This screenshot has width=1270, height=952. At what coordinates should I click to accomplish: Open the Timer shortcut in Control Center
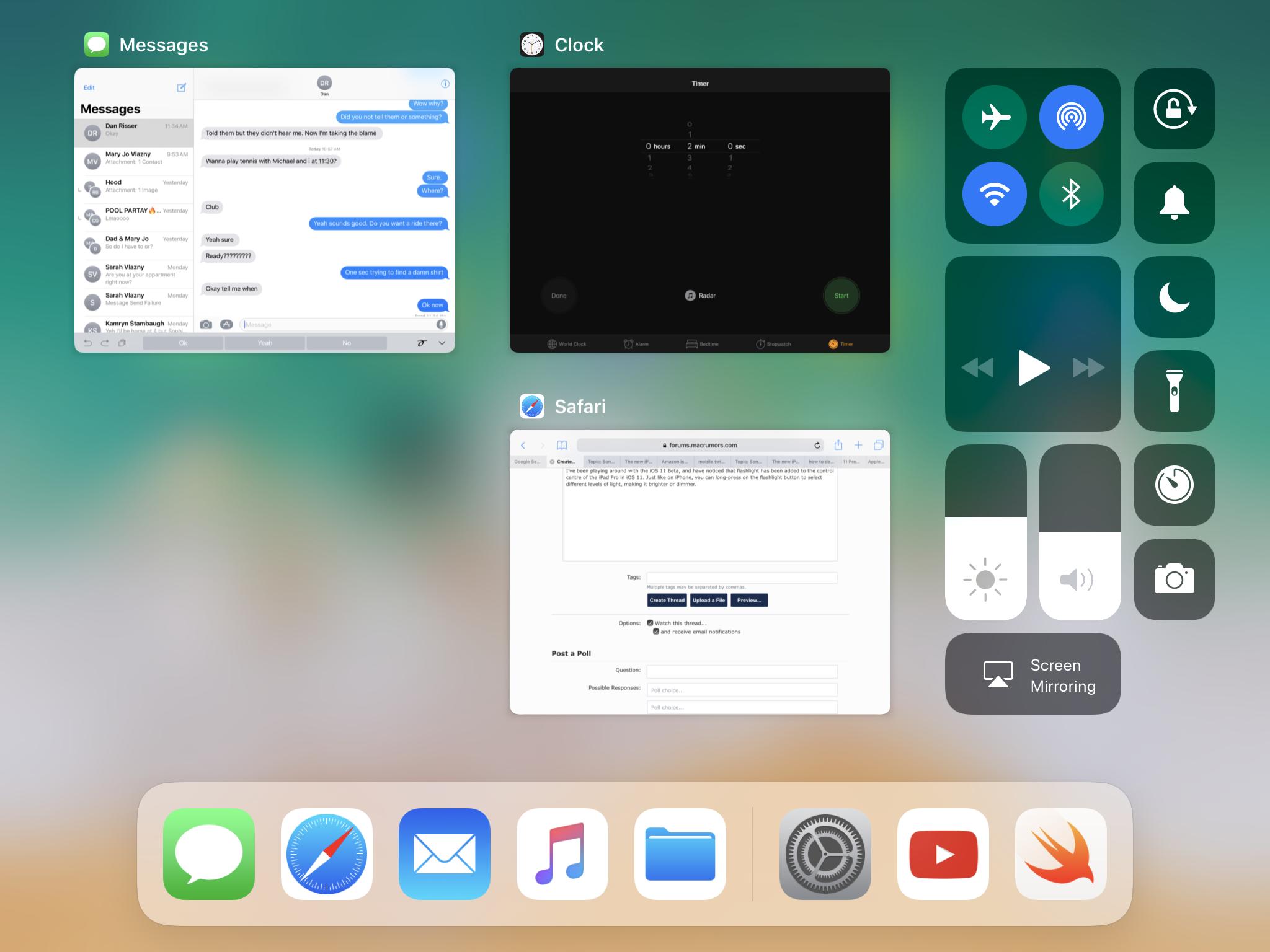(1174, 485)
